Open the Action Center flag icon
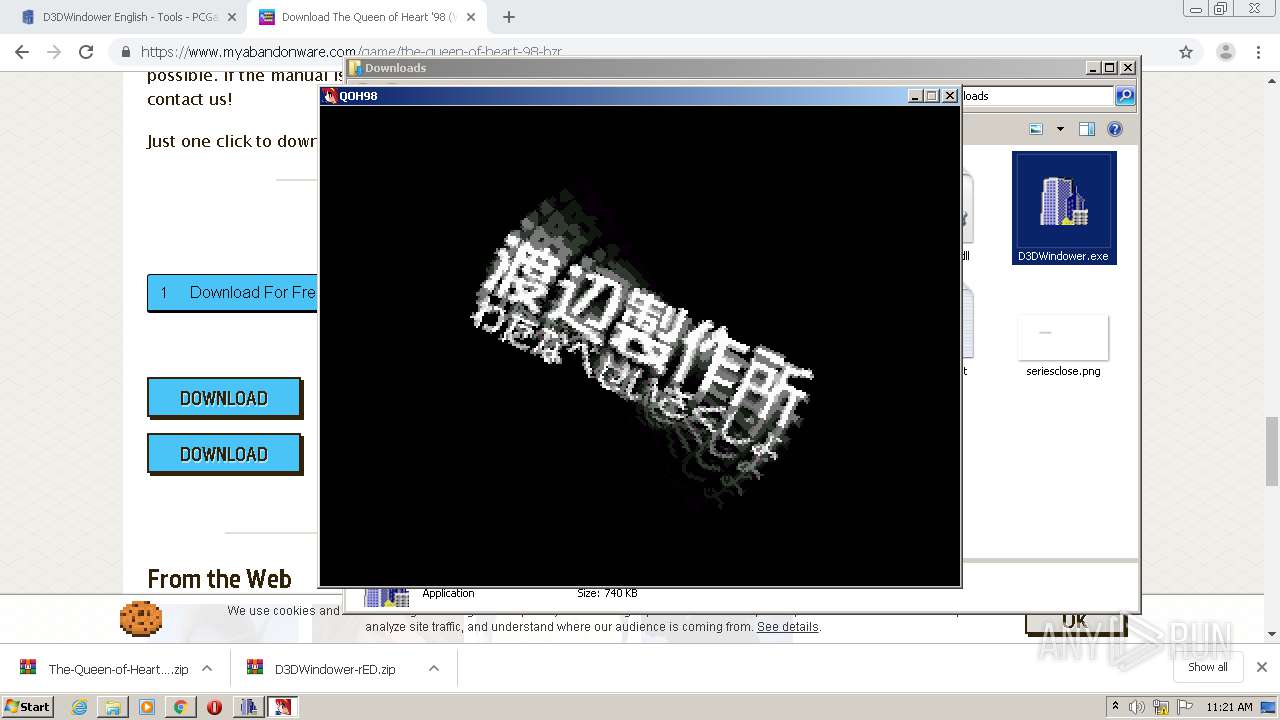Image resolution: width=1280 pixels, height=720 pixels. click(1185, 707)
